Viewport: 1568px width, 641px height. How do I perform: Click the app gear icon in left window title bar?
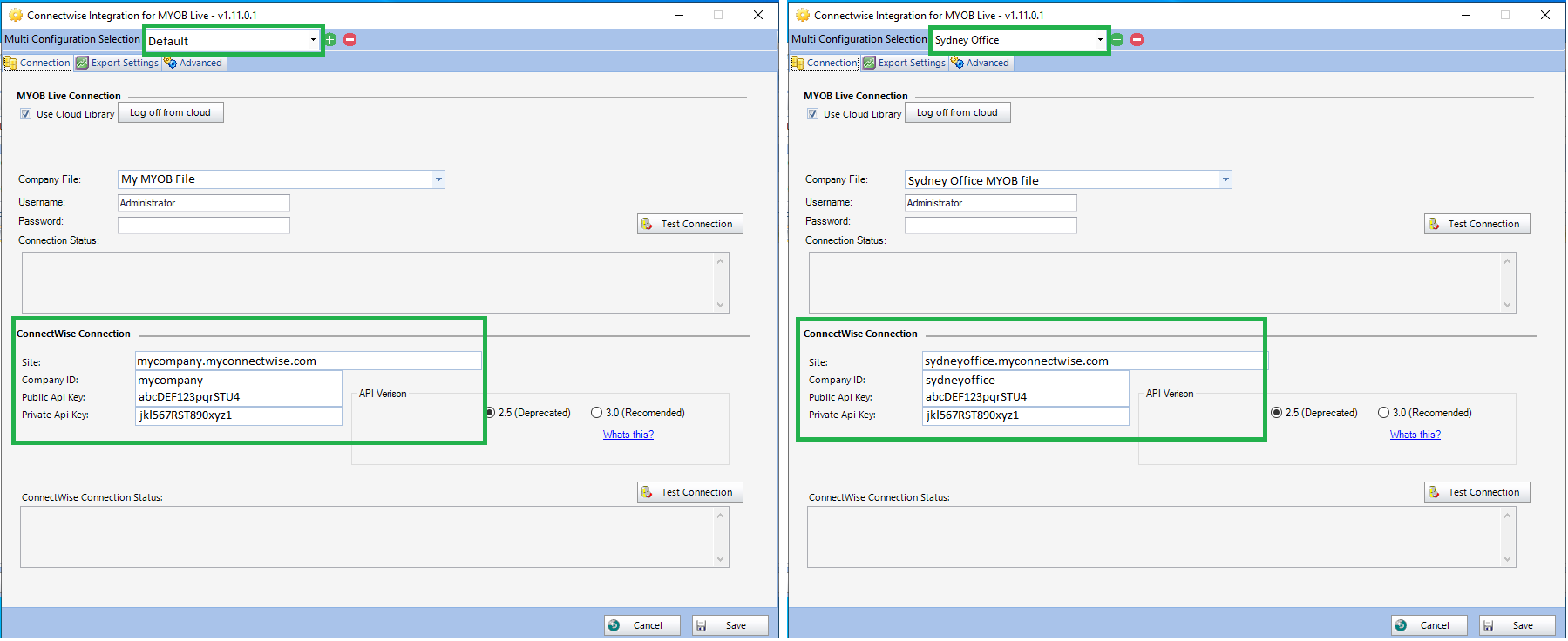(x=16, y=15)
